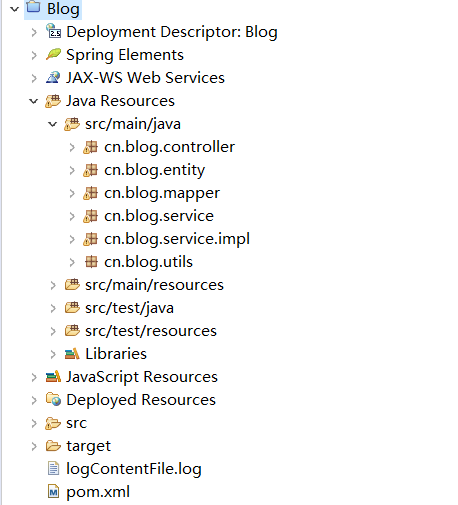Select 'Deployment Descriptor: Blog' text

pos(172,32)
